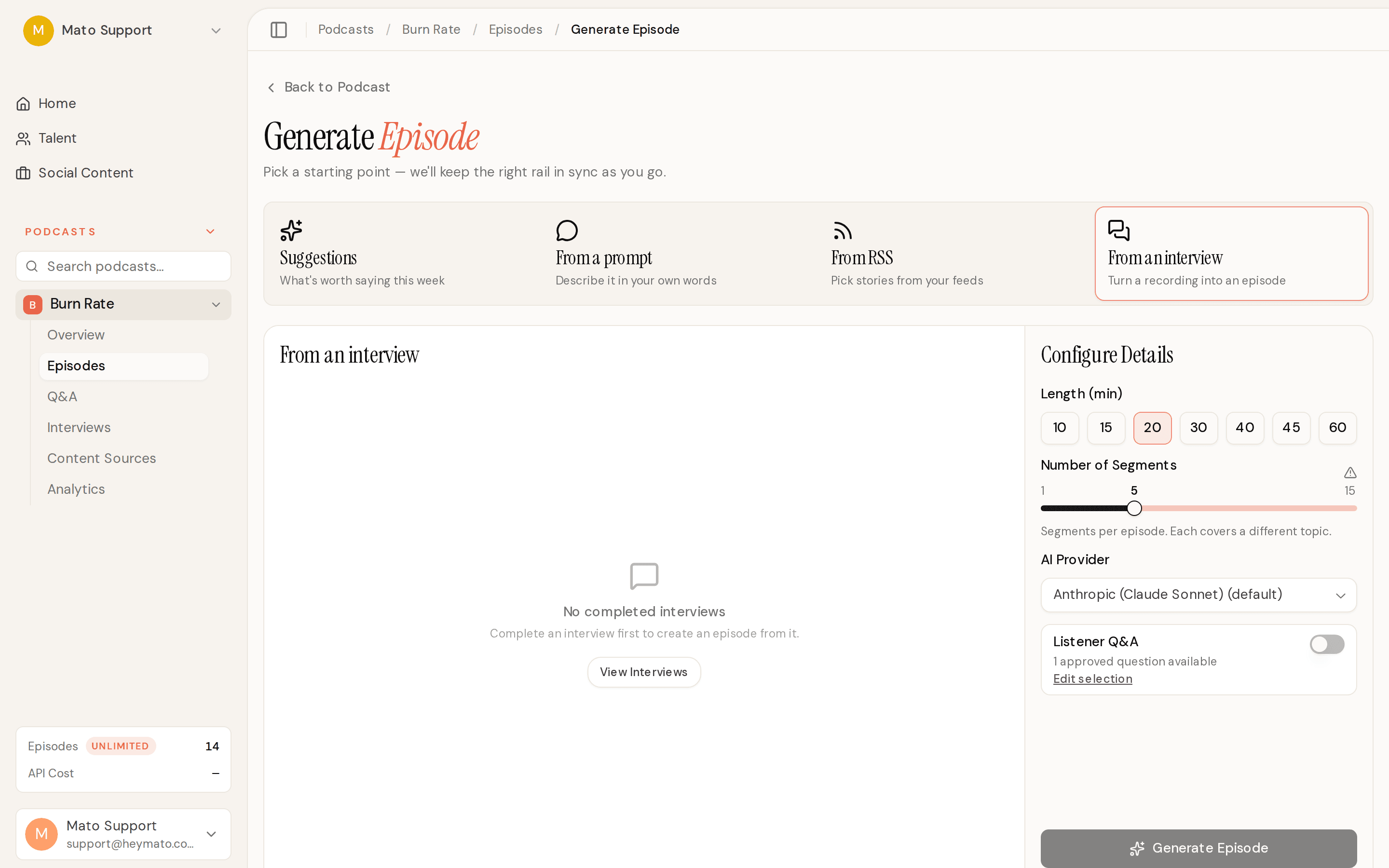Expand the Mato Support workspace switcher
Image resolution: width=1389 pixels, height=868 pixels.
point(216,30)
